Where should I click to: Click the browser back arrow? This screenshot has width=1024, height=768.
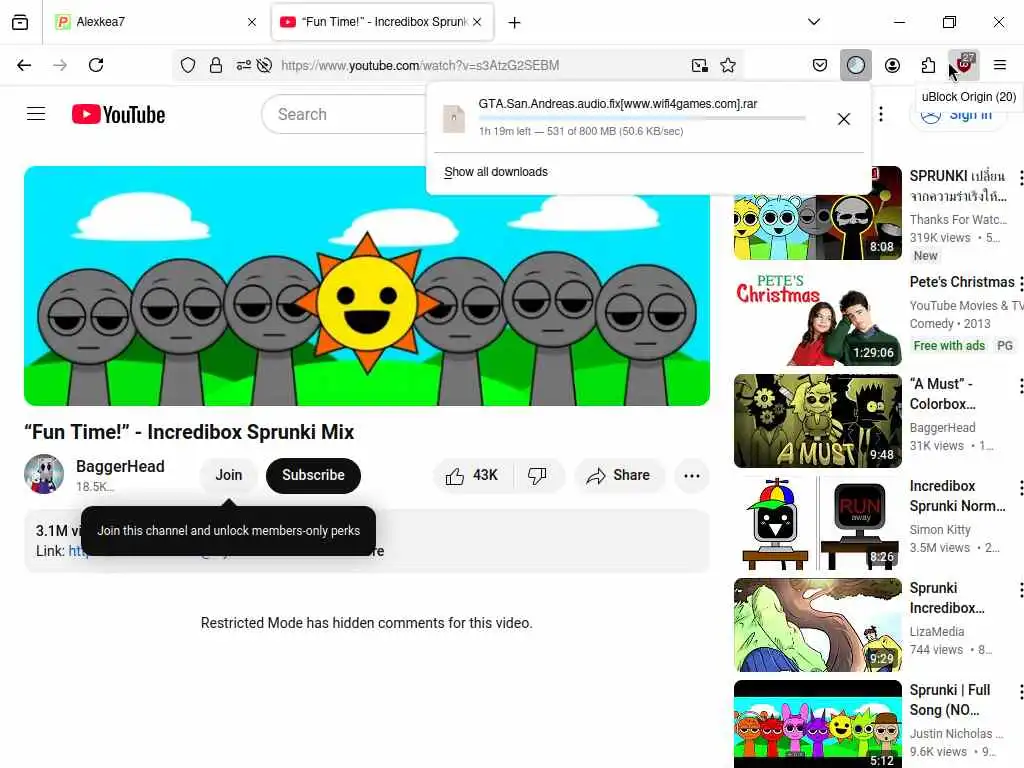click(x=24, y=65)
